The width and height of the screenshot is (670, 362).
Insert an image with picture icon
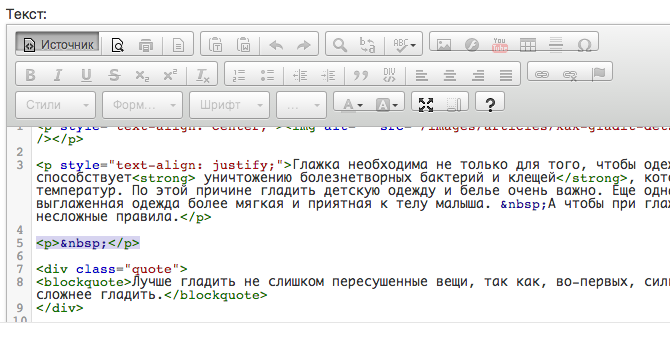click(x=444, y=44)
